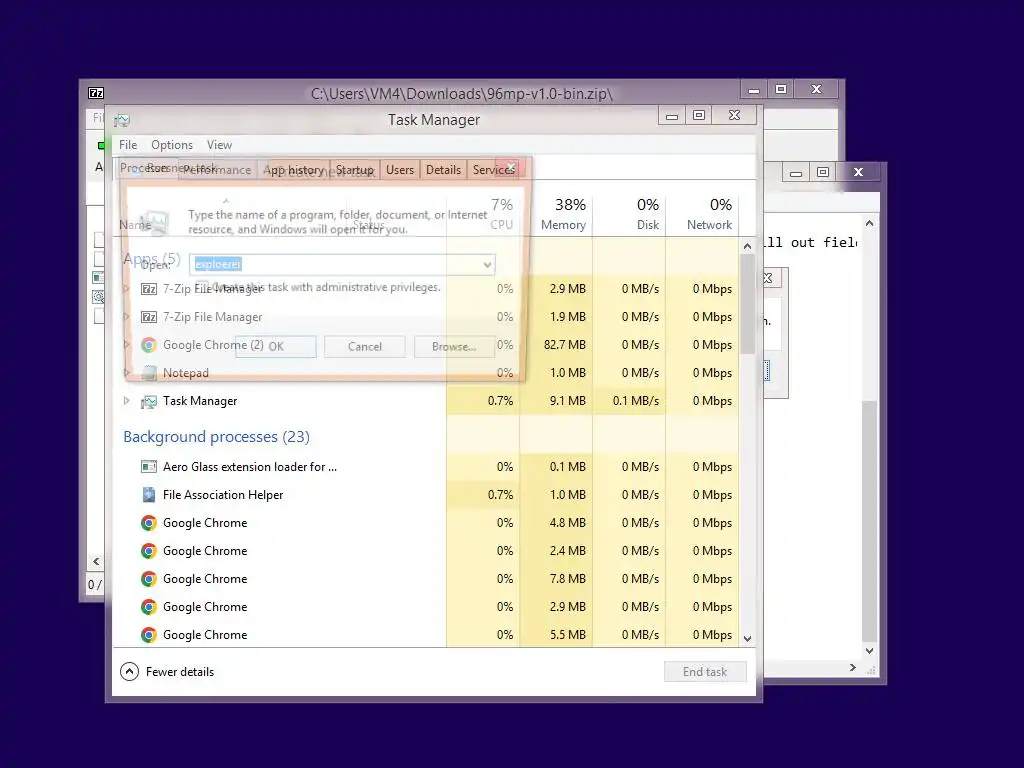Click the File Association Helper icon

click(x=149, y=495)
